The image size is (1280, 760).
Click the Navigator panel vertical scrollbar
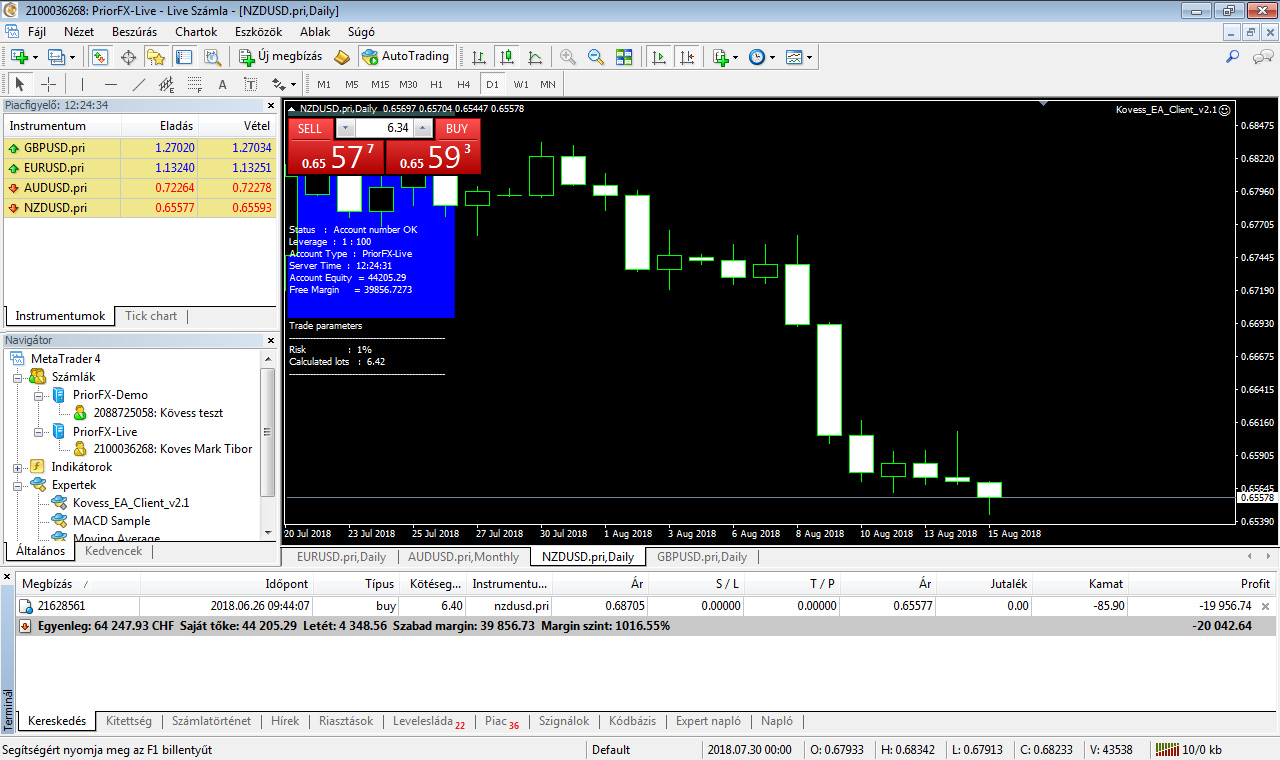(268, 431)
